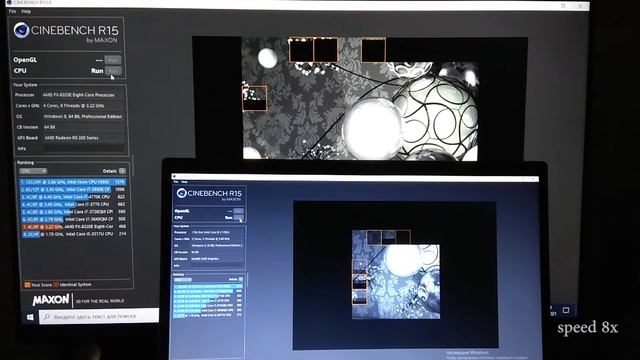Open the File menu on the laptop window
The width and height of the screenshot is (640, 360).
coord(176,182)
